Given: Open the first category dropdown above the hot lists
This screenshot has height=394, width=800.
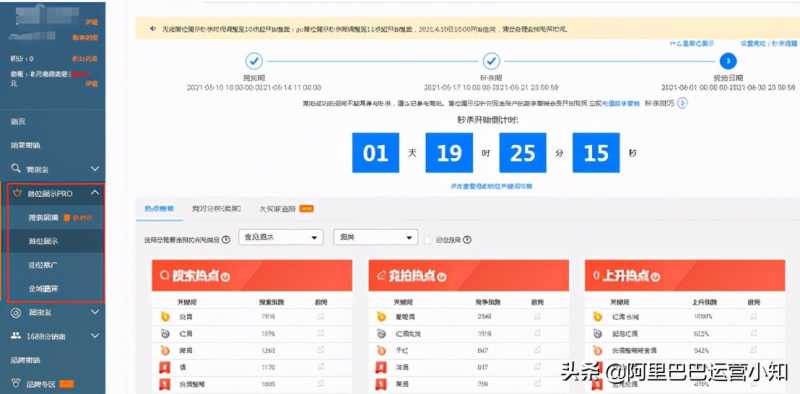Looking at the screenshot, I should click(x=281, y=237).
